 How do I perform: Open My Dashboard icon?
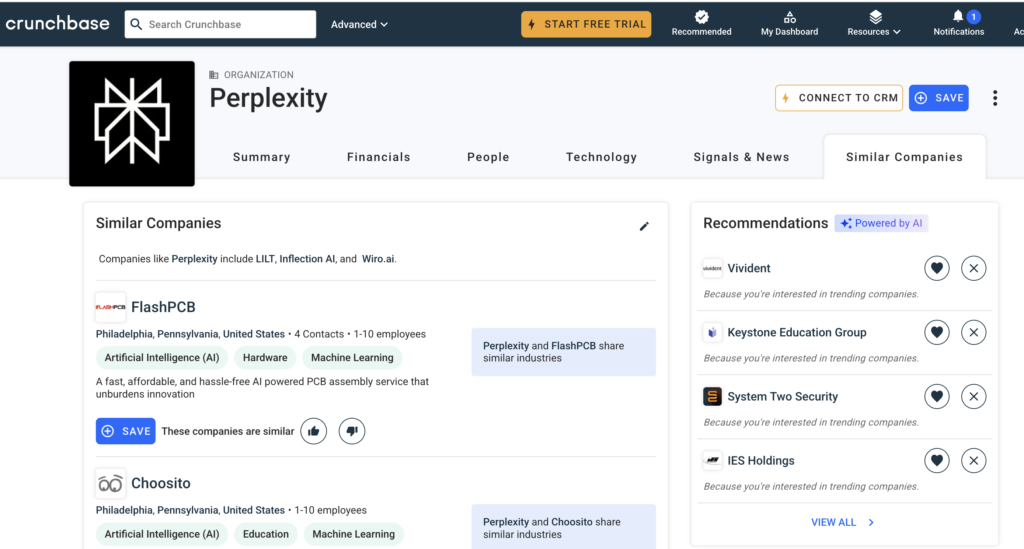(x=789, y=17)
